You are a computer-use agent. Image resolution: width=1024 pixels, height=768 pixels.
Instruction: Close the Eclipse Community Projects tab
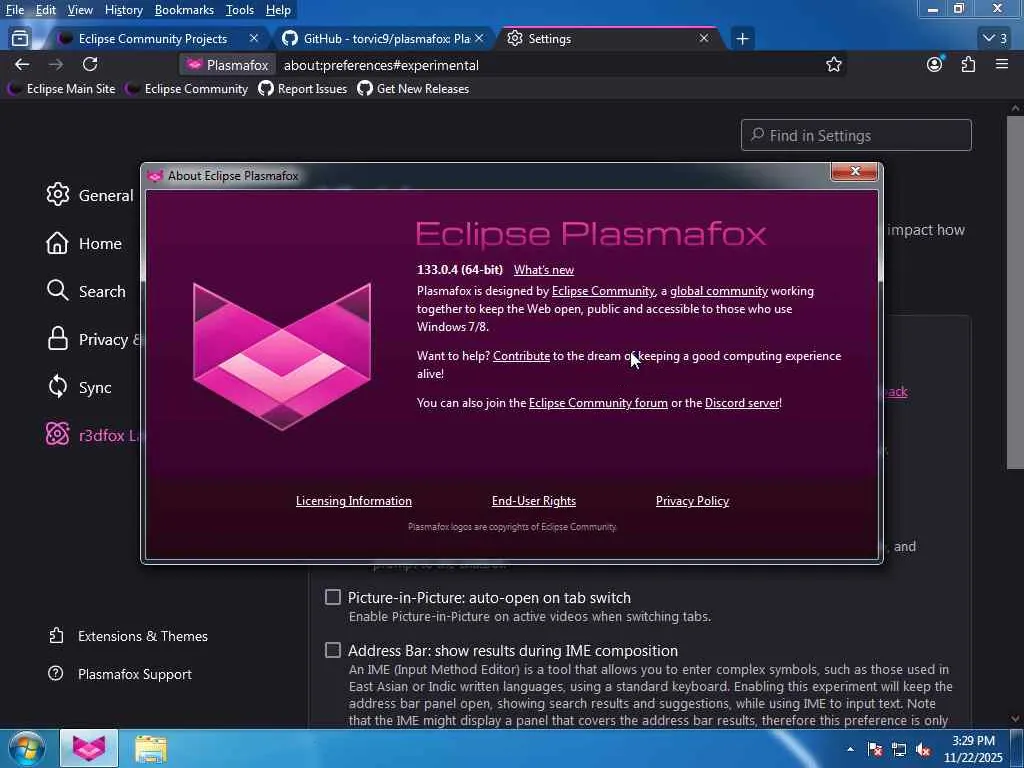point(254,39)
